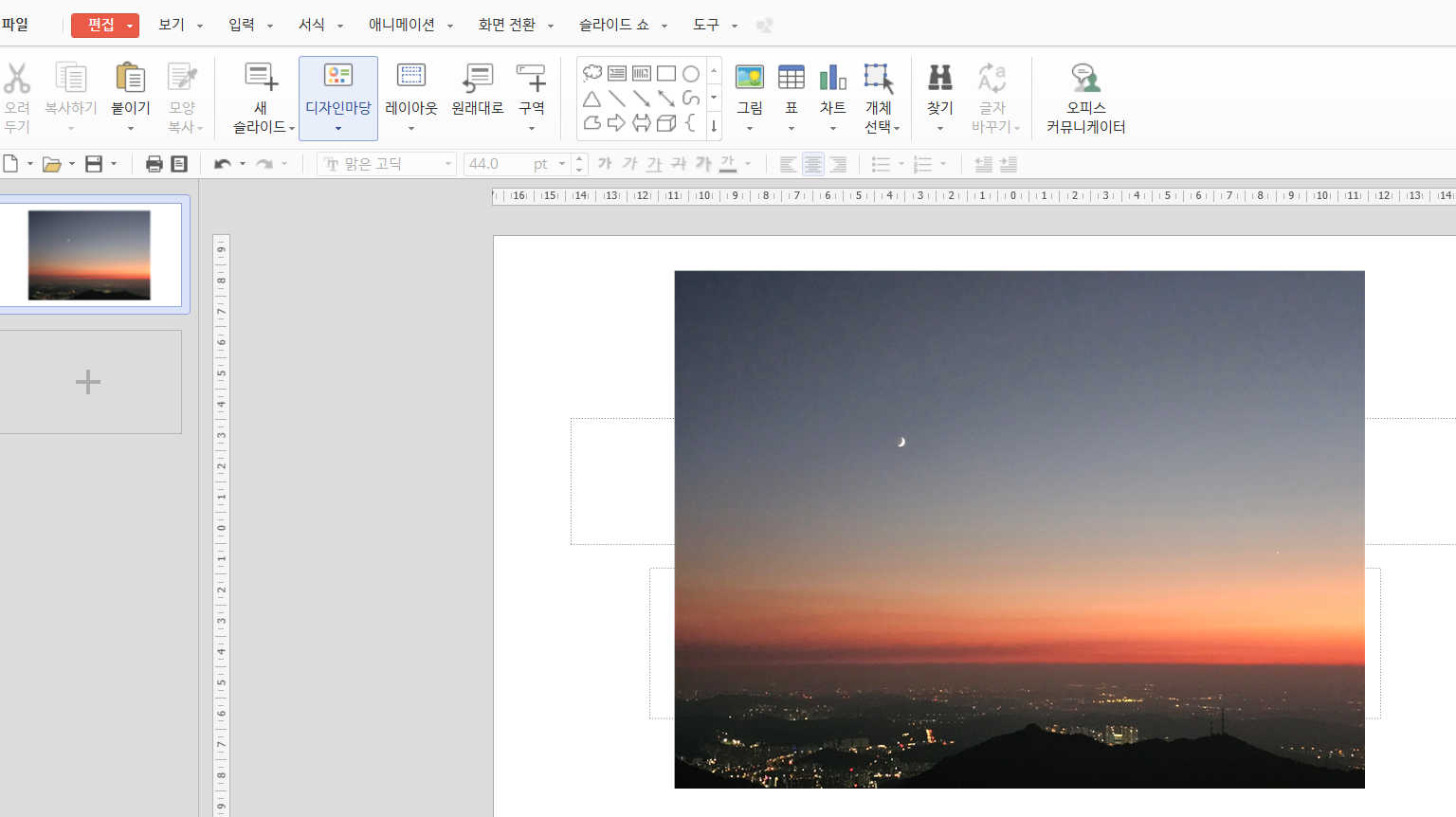
Task: Open the 디자인마당 design themes button
Action: [338, 98]
